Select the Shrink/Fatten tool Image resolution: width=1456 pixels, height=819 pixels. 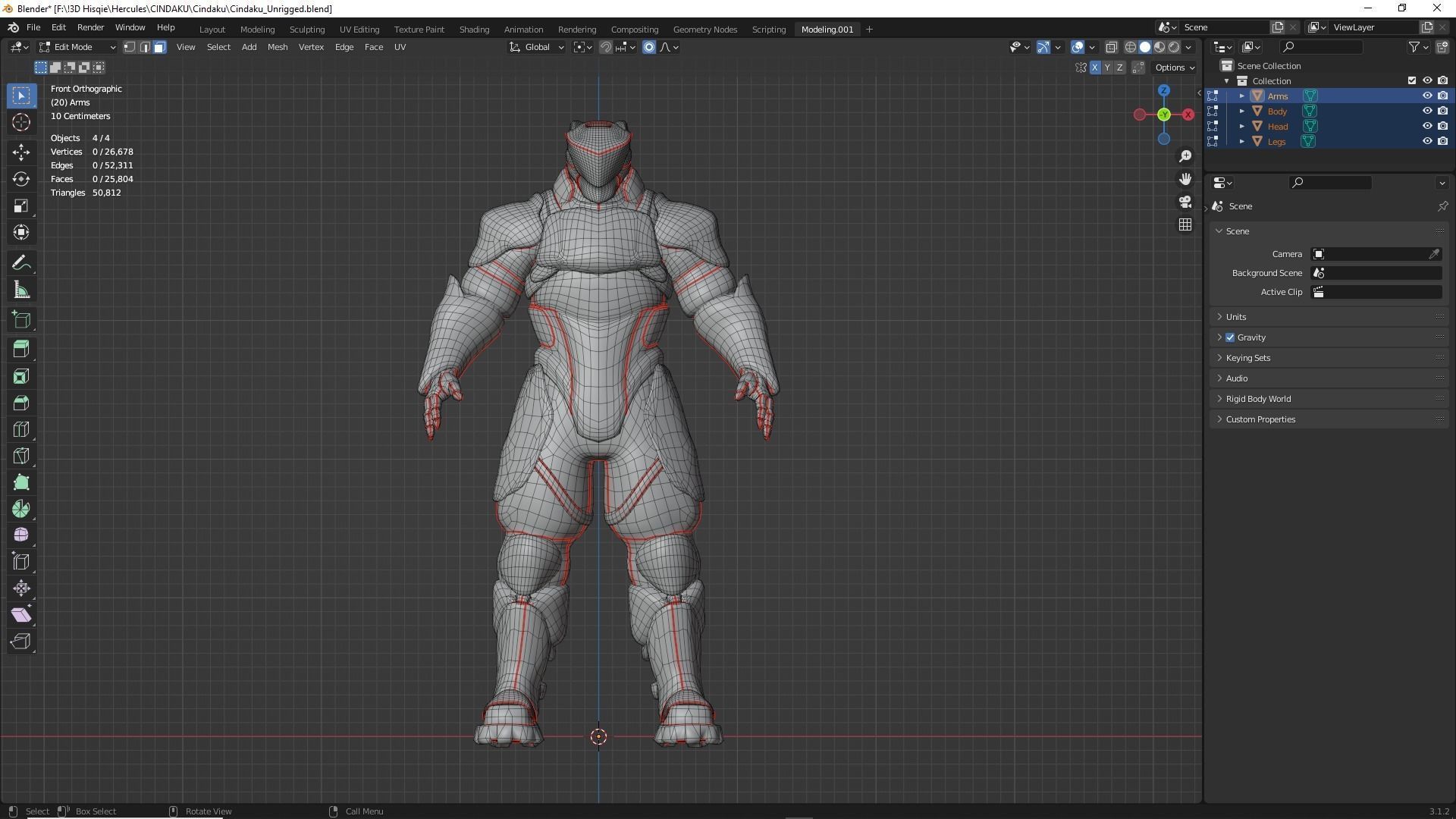point(21,588)
